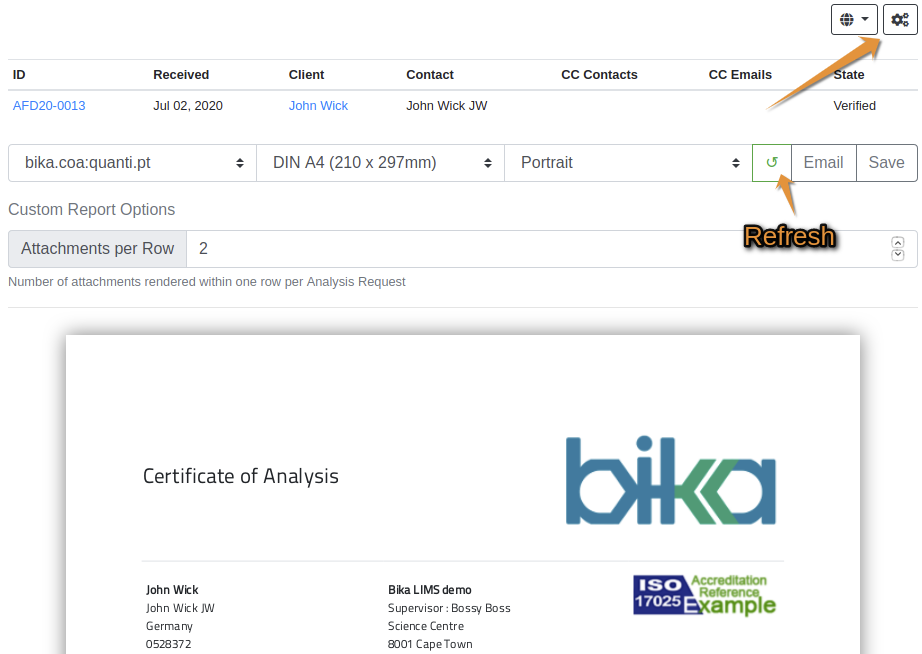Click the State column header
The height and width of the screenshot is (654, 922).
click(847, 74)
